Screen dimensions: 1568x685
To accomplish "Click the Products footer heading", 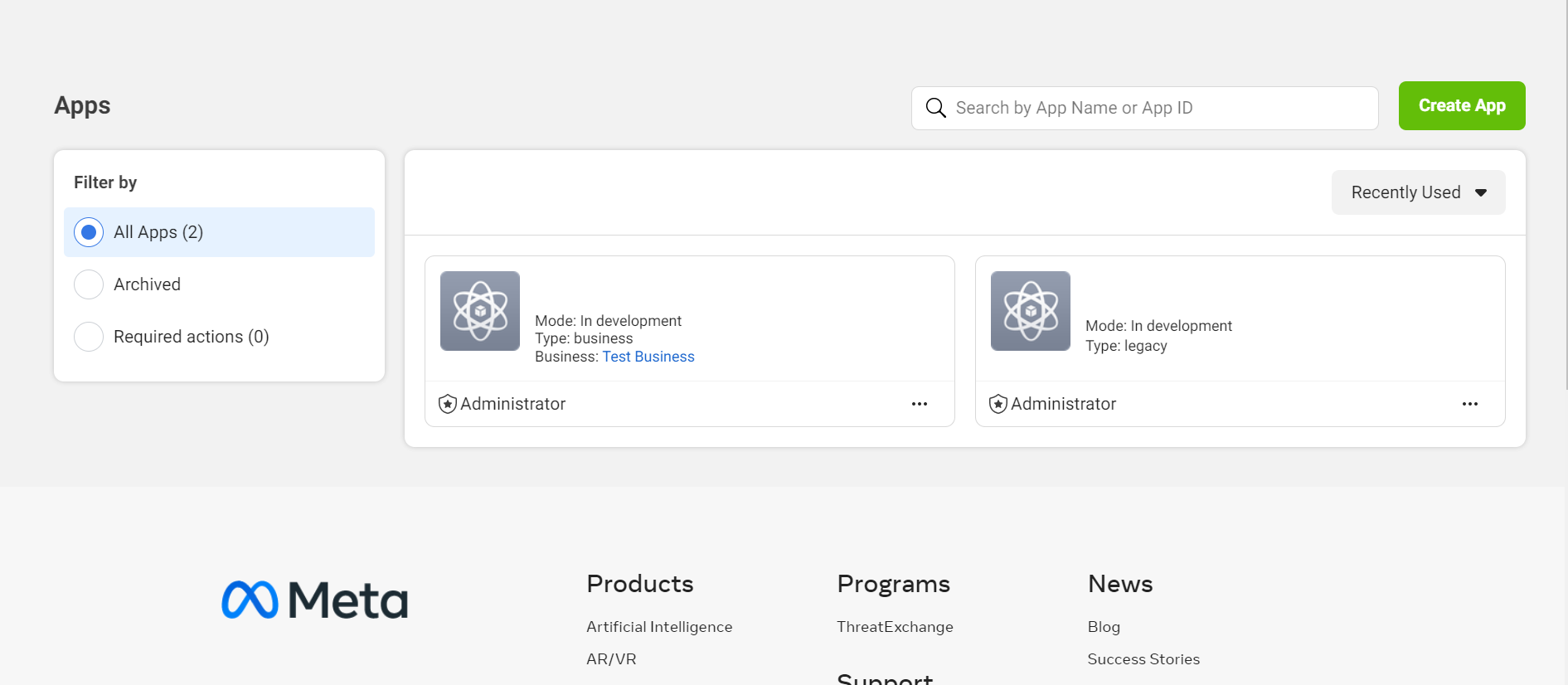I will 639,584.
